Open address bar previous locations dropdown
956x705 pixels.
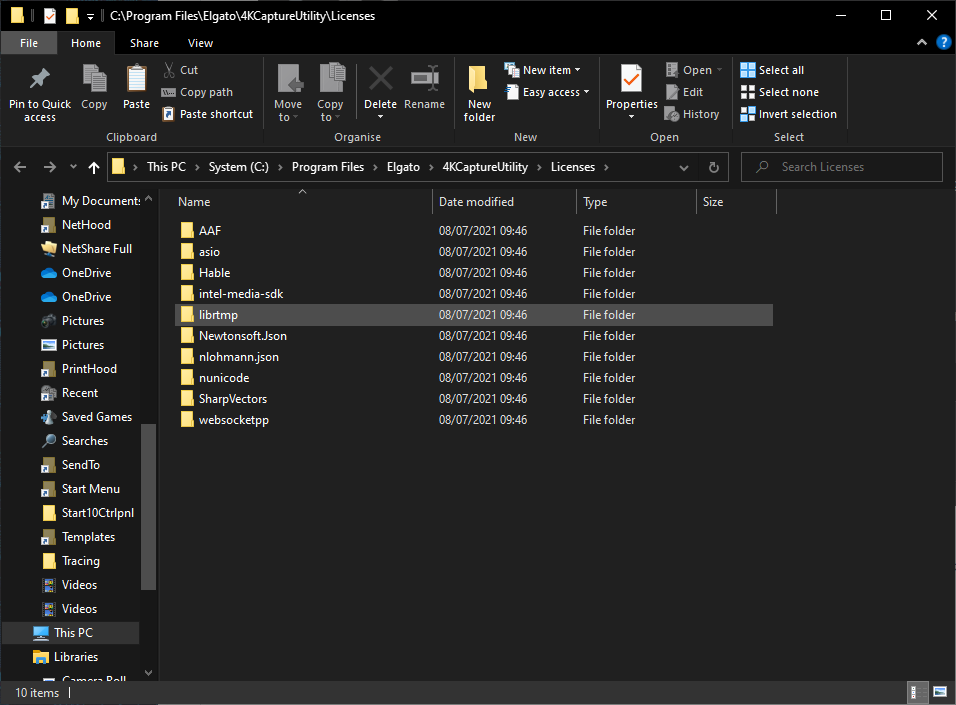(684, 167)
